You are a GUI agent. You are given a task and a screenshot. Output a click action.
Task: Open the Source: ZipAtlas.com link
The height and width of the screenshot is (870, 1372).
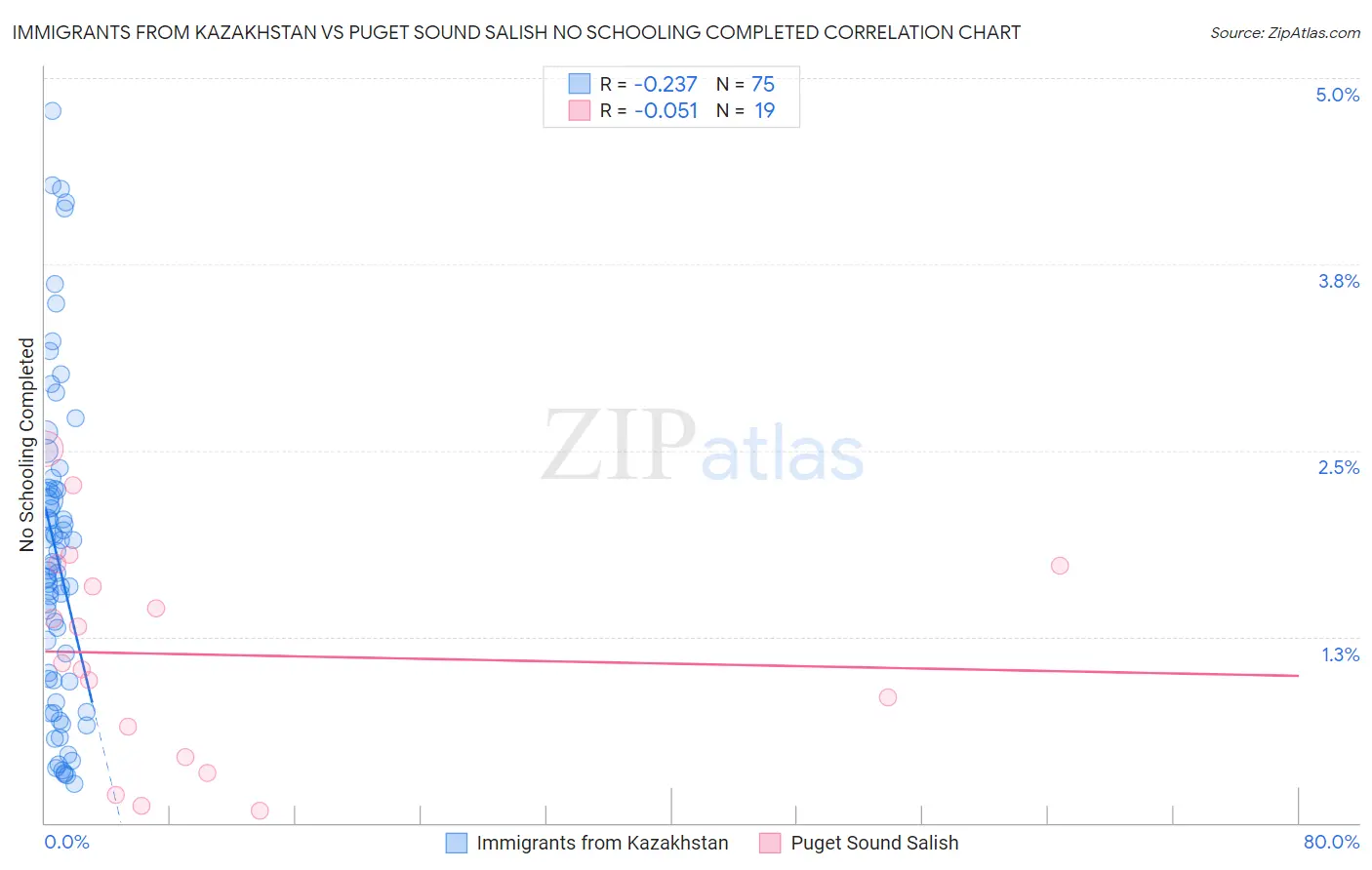pos(1285,32)
